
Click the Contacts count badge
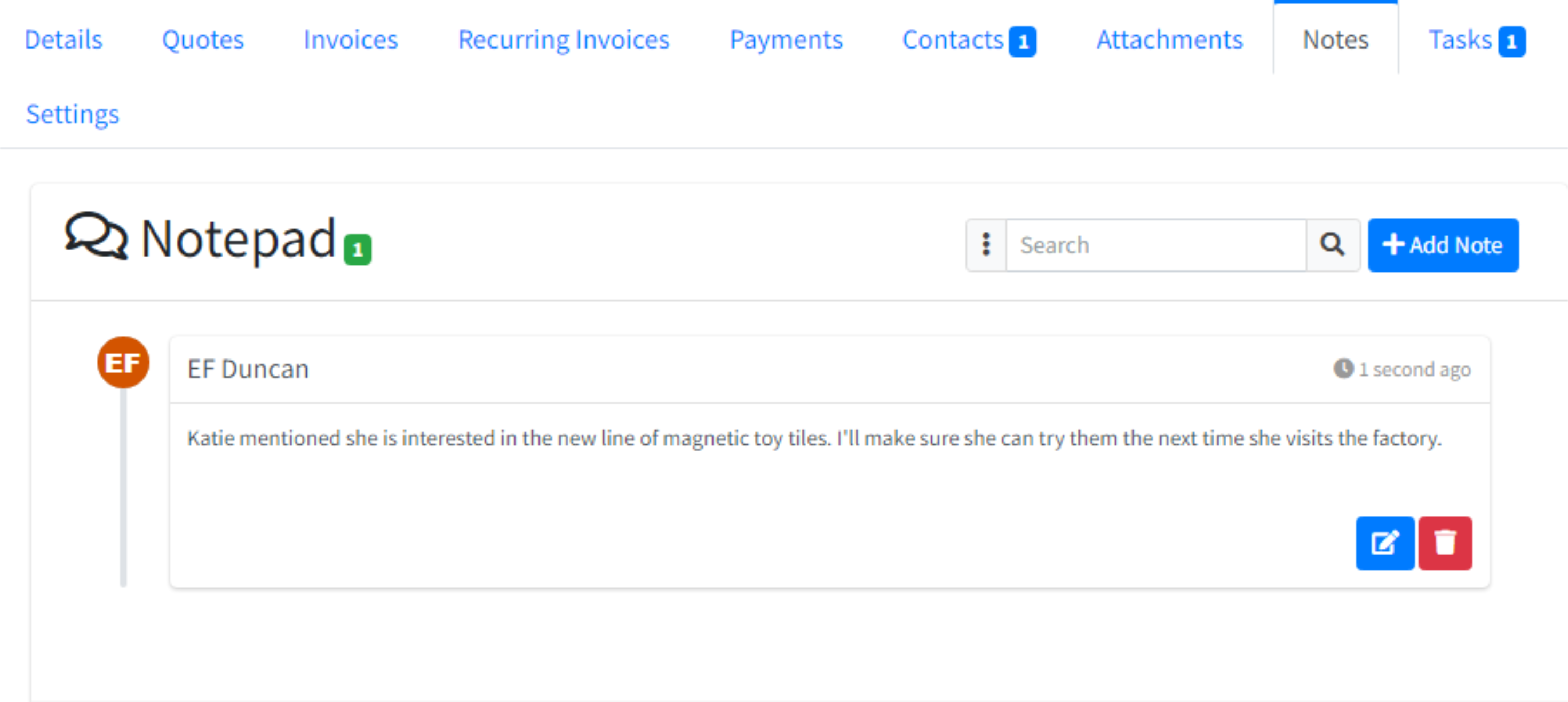pos(1023,42)
